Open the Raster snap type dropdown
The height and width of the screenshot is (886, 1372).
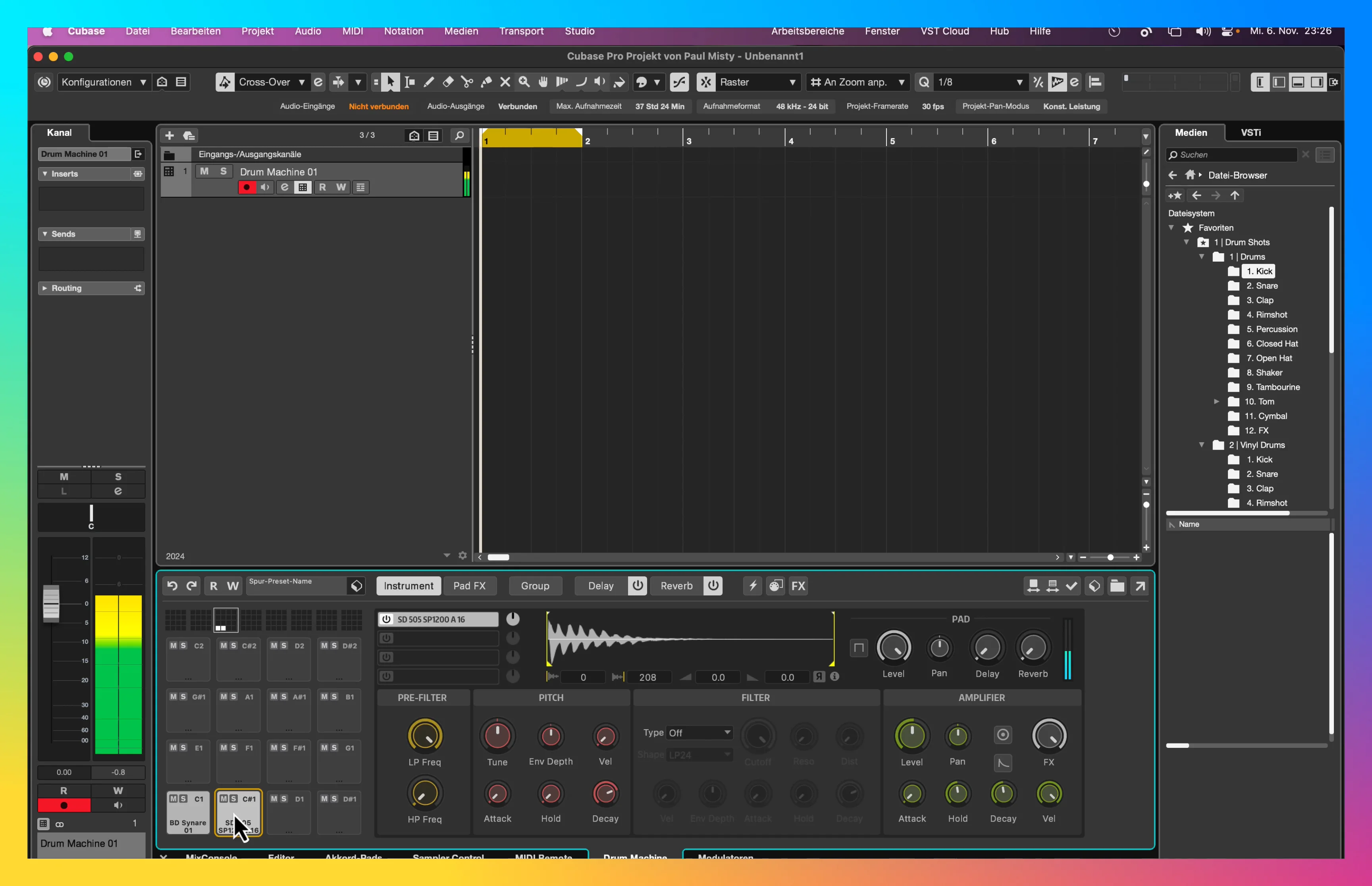(757, 82)
